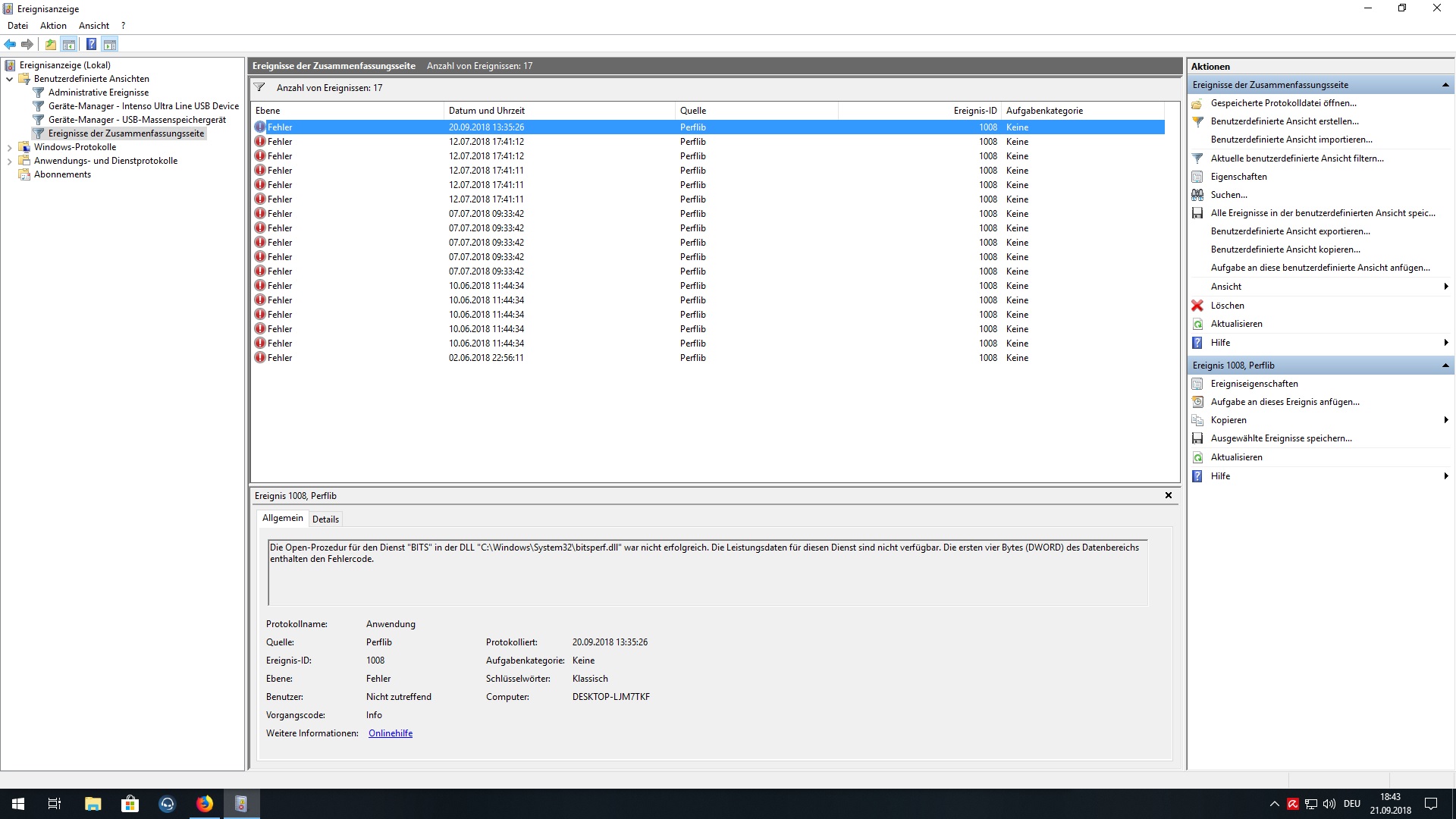Collapse Benutzerdefinierte Ansichten tree node
Screen dimensions: 1456x819
click(10, 79)
